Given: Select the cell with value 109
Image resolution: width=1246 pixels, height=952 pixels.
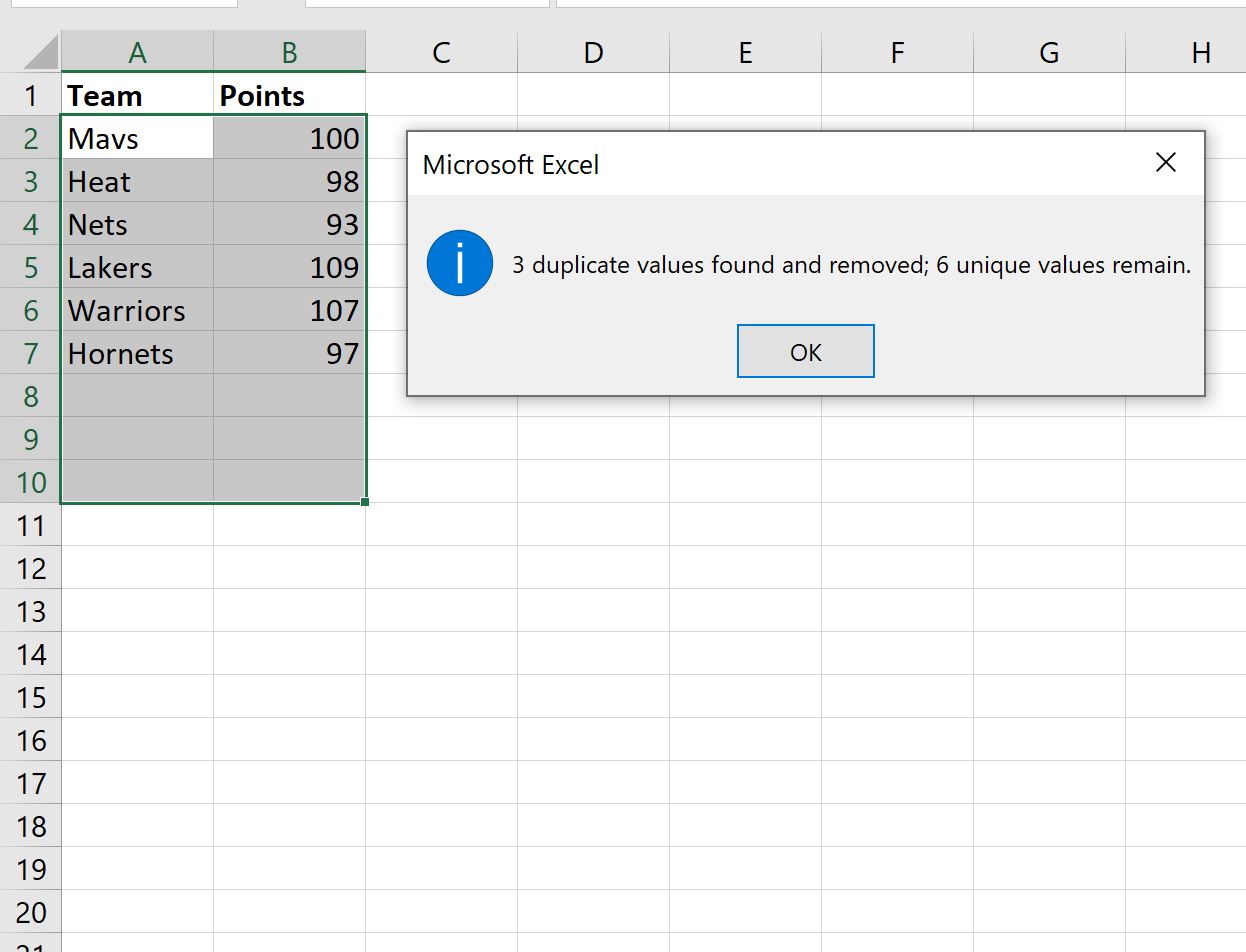Looking at the screenshot, I should tap(289, 267).
